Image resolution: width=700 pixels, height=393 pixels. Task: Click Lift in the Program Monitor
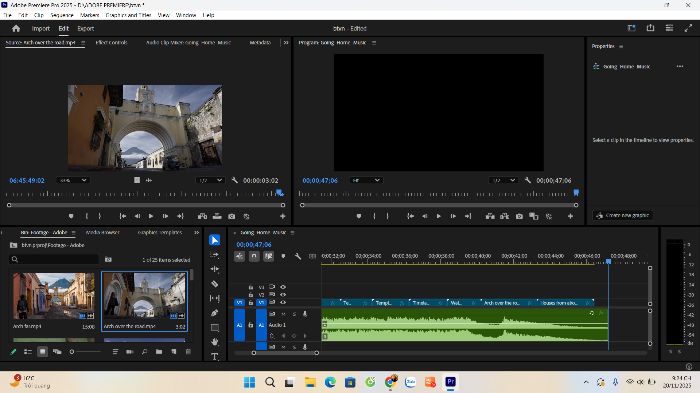click(490, 216)
